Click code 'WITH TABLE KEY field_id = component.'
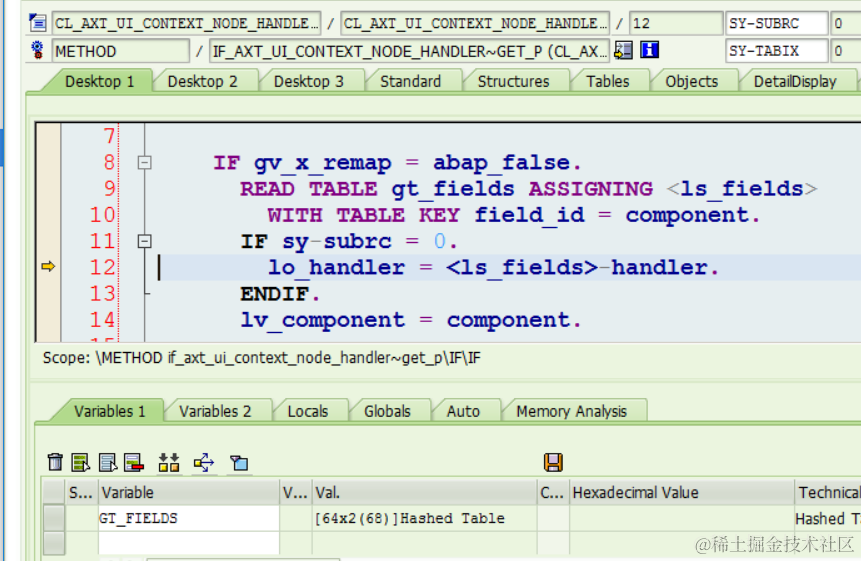 click(x=513, y=215)
